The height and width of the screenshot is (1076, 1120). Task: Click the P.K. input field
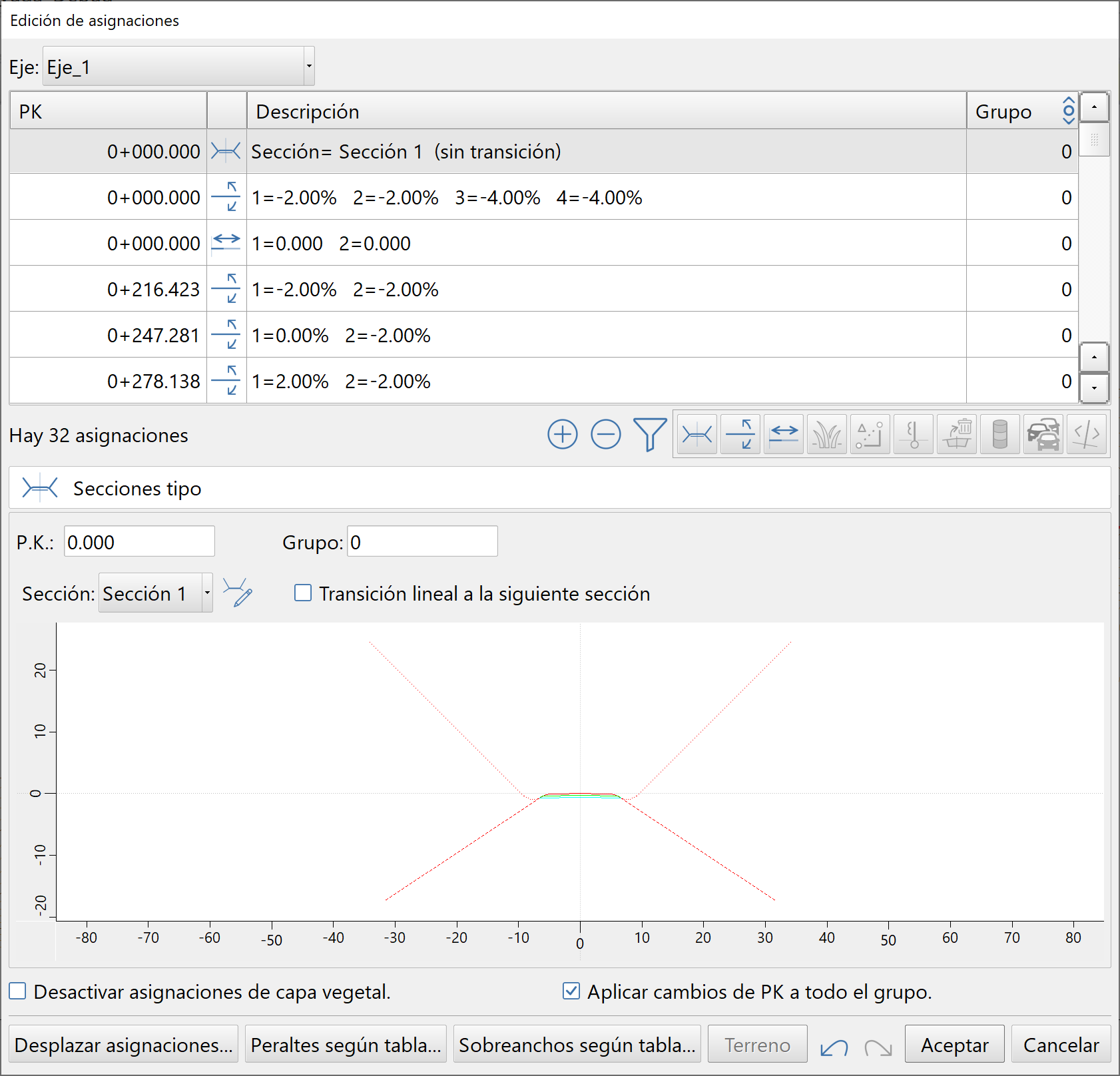pyautogui.click(x=139, y=542)
